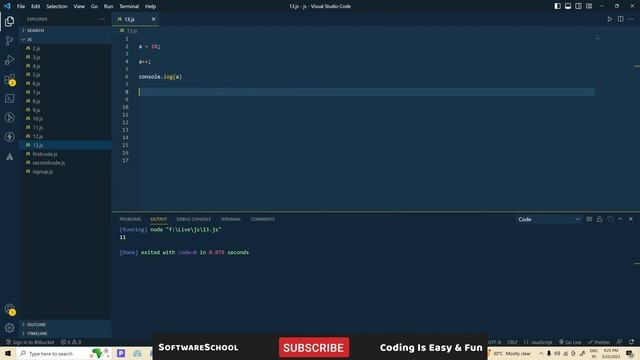Viewport: 640px width, 360px height.
Task: Open the Explorer panel more actions ellipsis
Action: point(102,19)
